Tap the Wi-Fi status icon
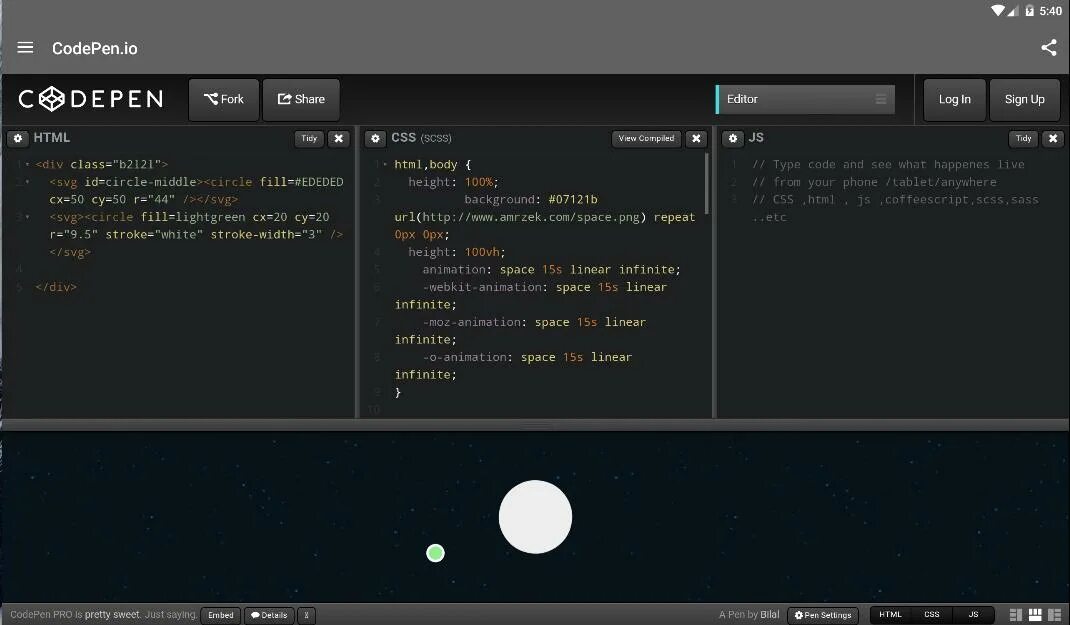 pyautogui.click(x=998, y=11)
